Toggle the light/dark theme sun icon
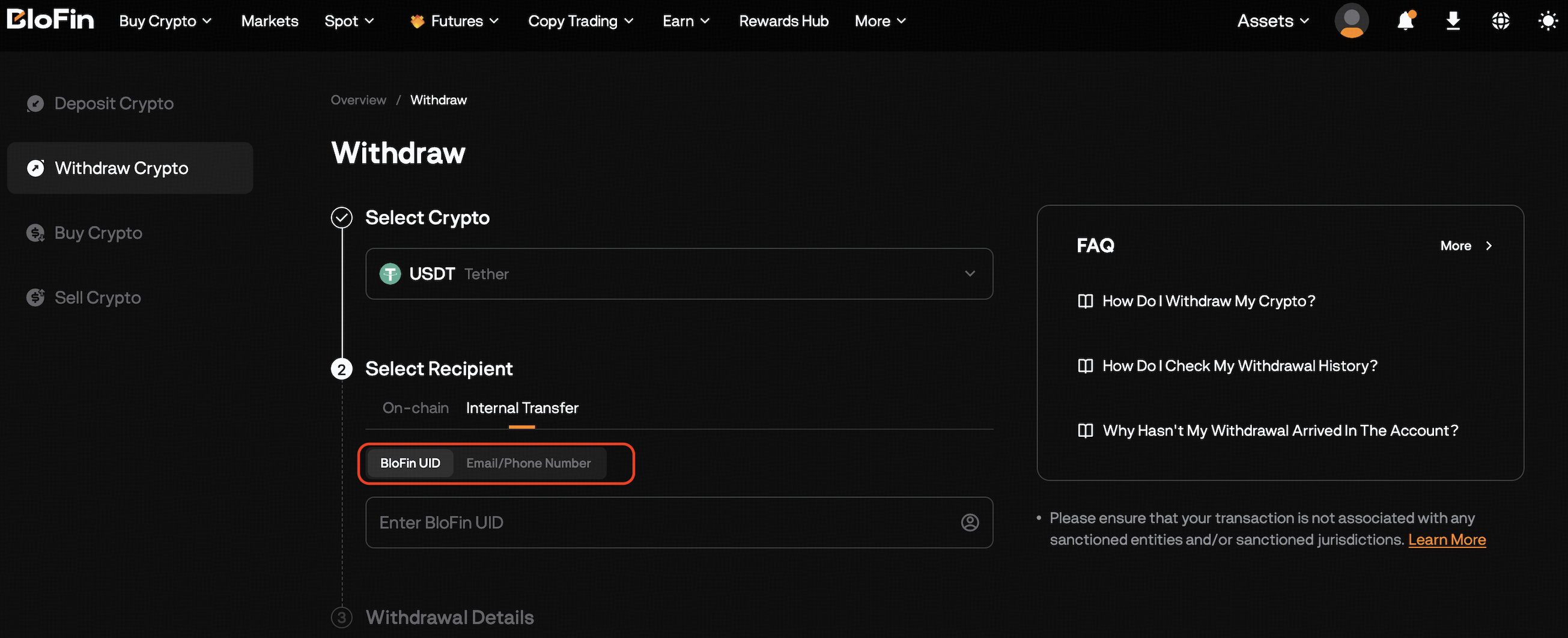This screenshot has width=1568, height=638. [1548, 21]
